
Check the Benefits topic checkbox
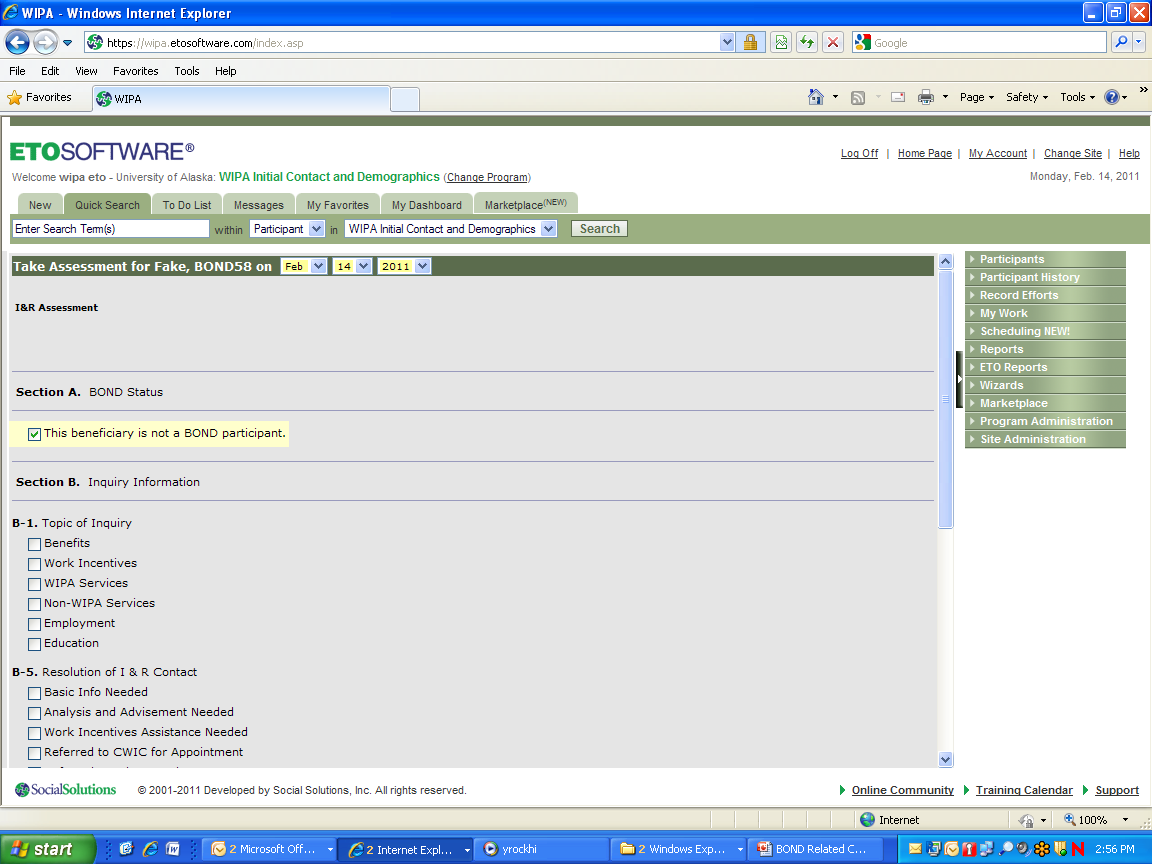pos(35,544)
